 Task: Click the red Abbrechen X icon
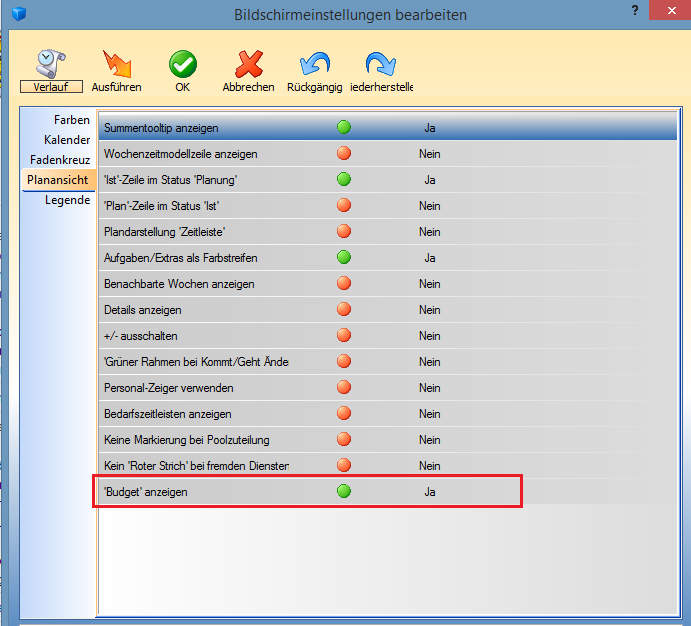click(248, 65)
